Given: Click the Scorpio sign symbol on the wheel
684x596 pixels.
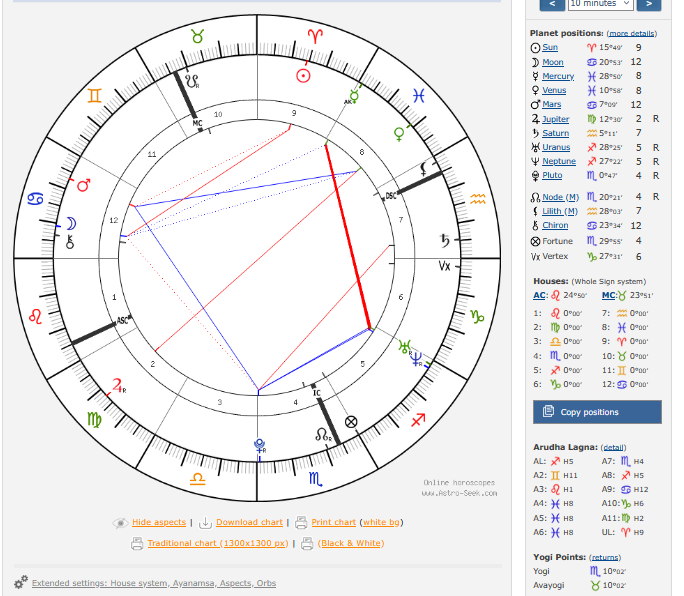Looking at the screenshot, I should point(315,480).
